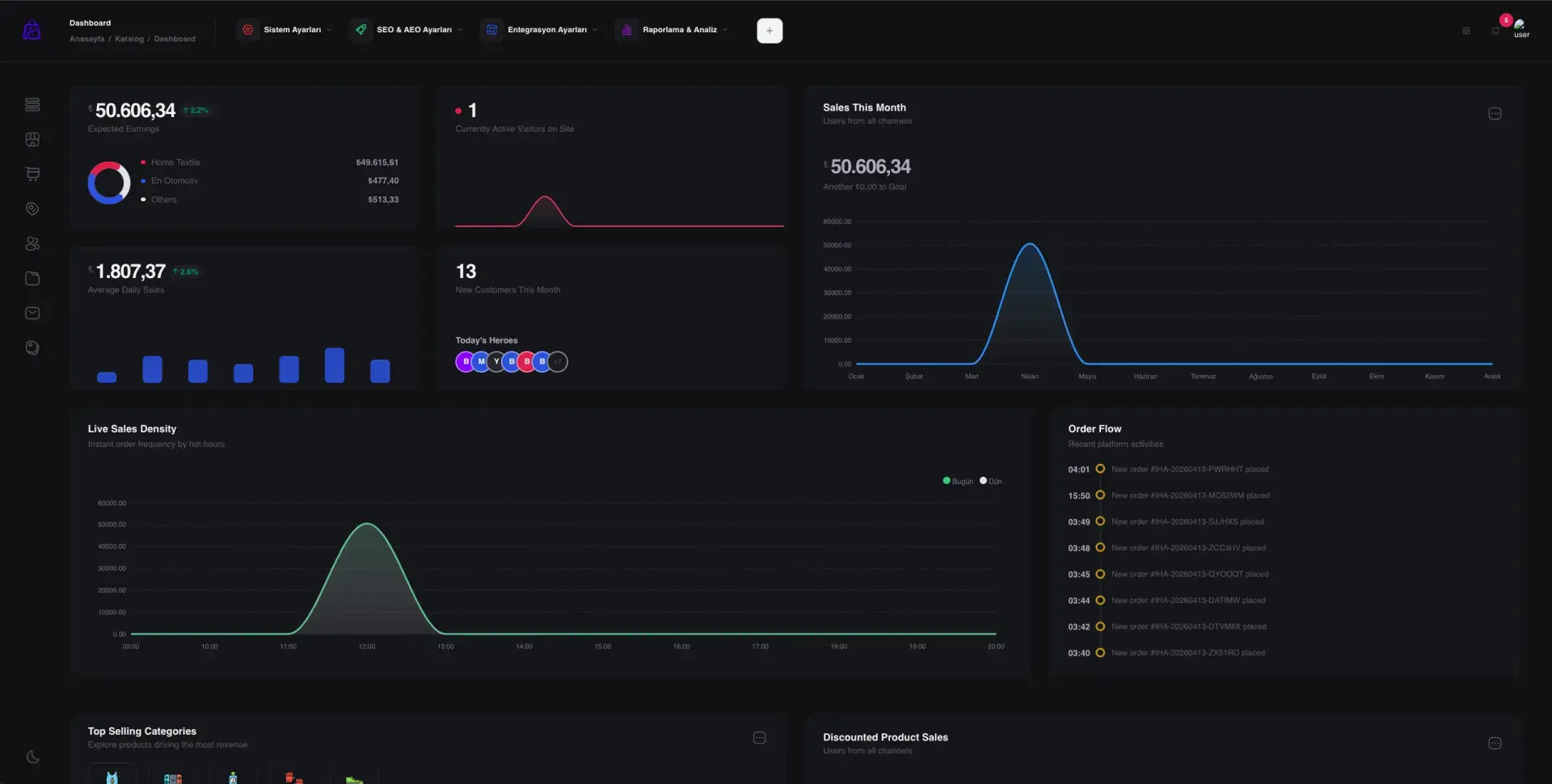Open the stacked-lines menu icon in sidebar
This screenshot has height=784, width=1552.
pos(32,104)
